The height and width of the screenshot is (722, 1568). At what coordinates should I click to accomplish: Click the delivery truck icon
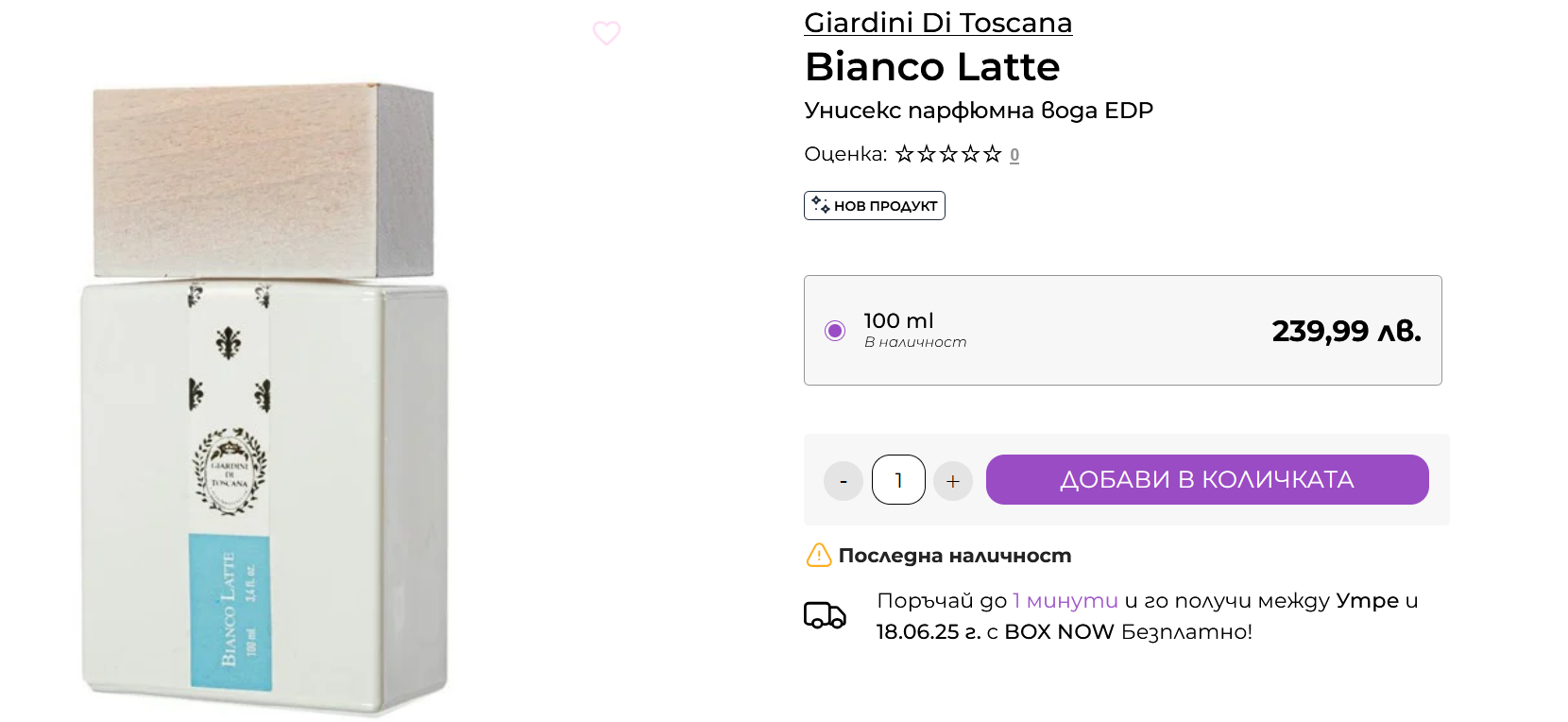(825, 615)
